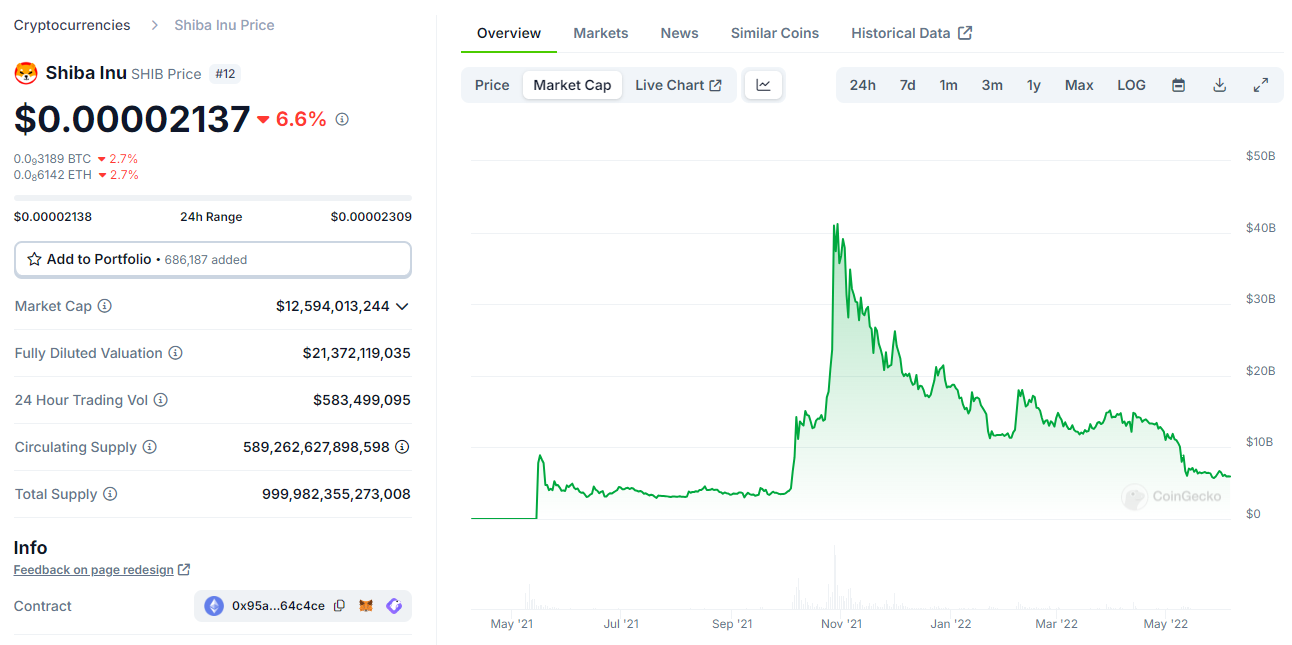Set chart range to 1m
Image resolution: width=1292 pixels, height=645 pixels.
pos(948,85)
